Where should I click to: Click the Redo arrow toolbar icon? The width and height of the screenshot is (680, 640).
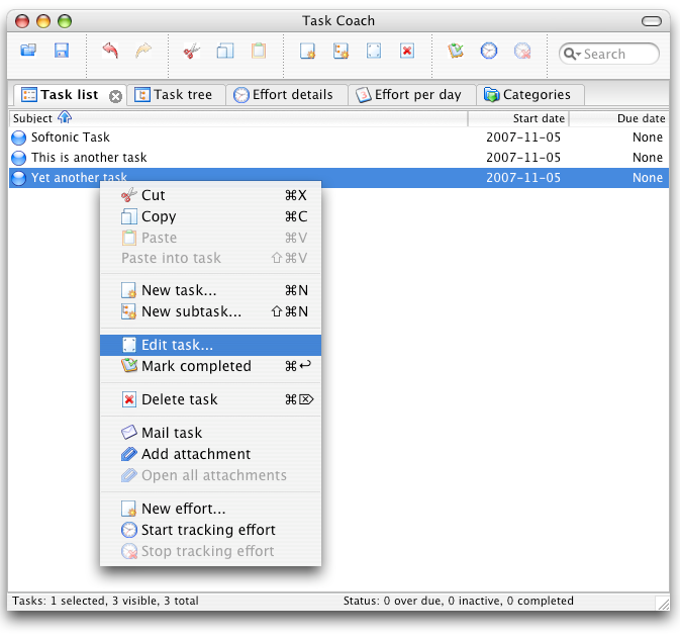point(143,50)
